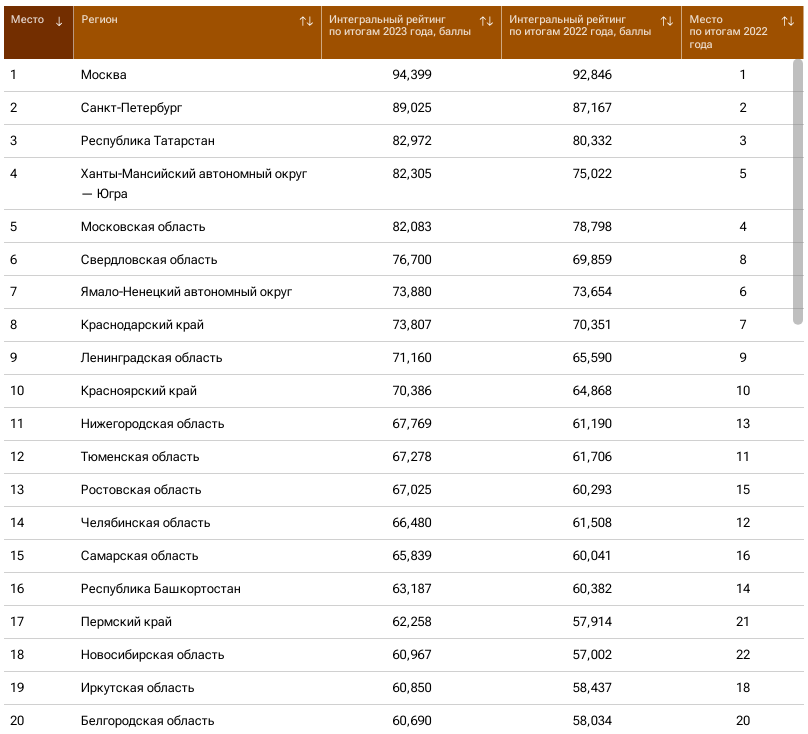
Task: Click the sort arrow in Место column header
Action: 59,21
